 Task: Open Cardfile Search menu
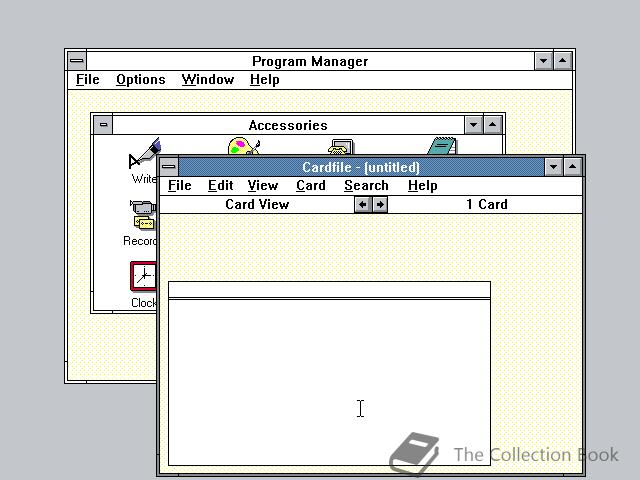(366, 185)
